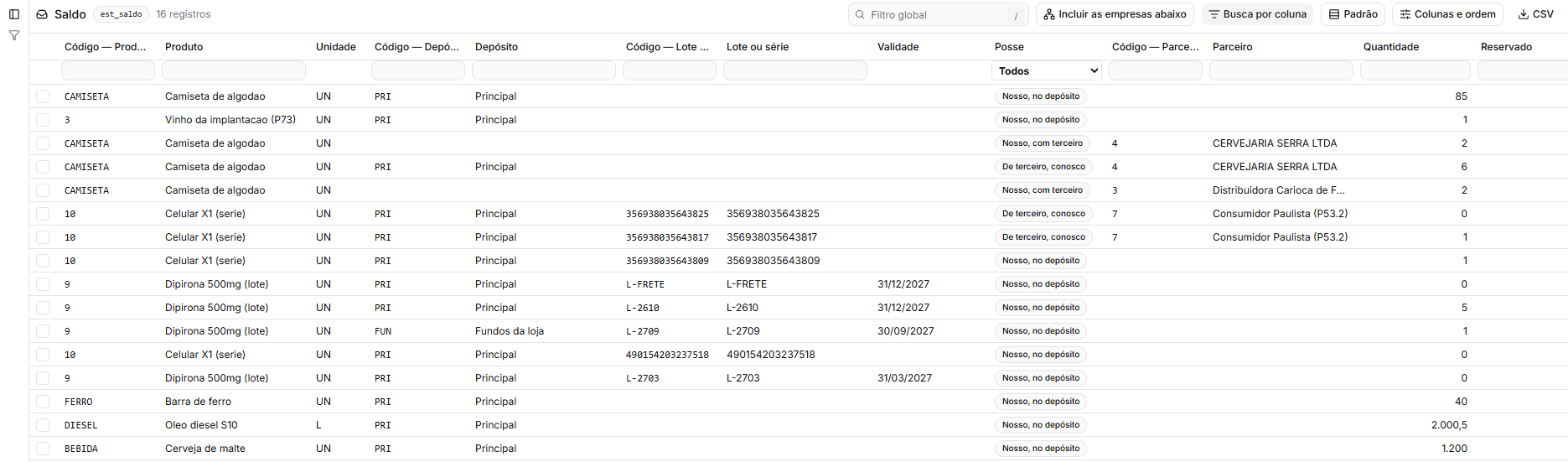Check the Oleo diesel S10 row
The height and width of the screenshot is (462, 1568).
(43, 425)
